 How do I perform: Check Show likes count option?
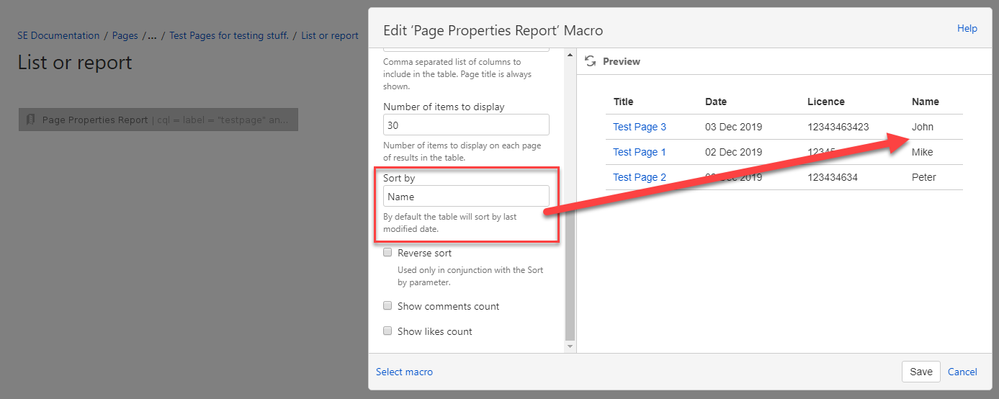pyautogui.click(x=387, y=331)
